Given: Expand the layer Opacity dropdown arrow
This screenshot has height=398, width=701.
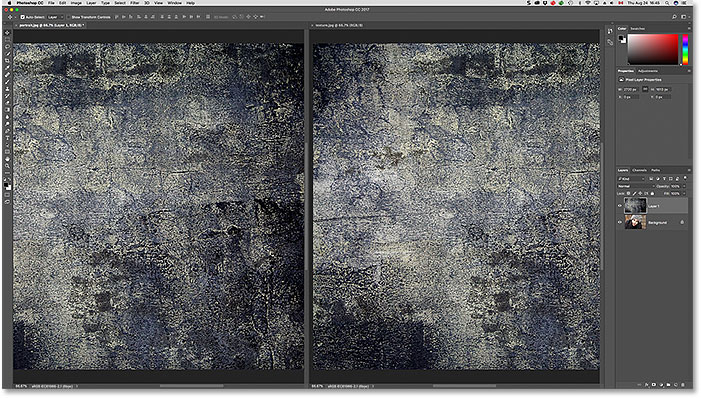Looking at the screenshot, I should point(684,186).
